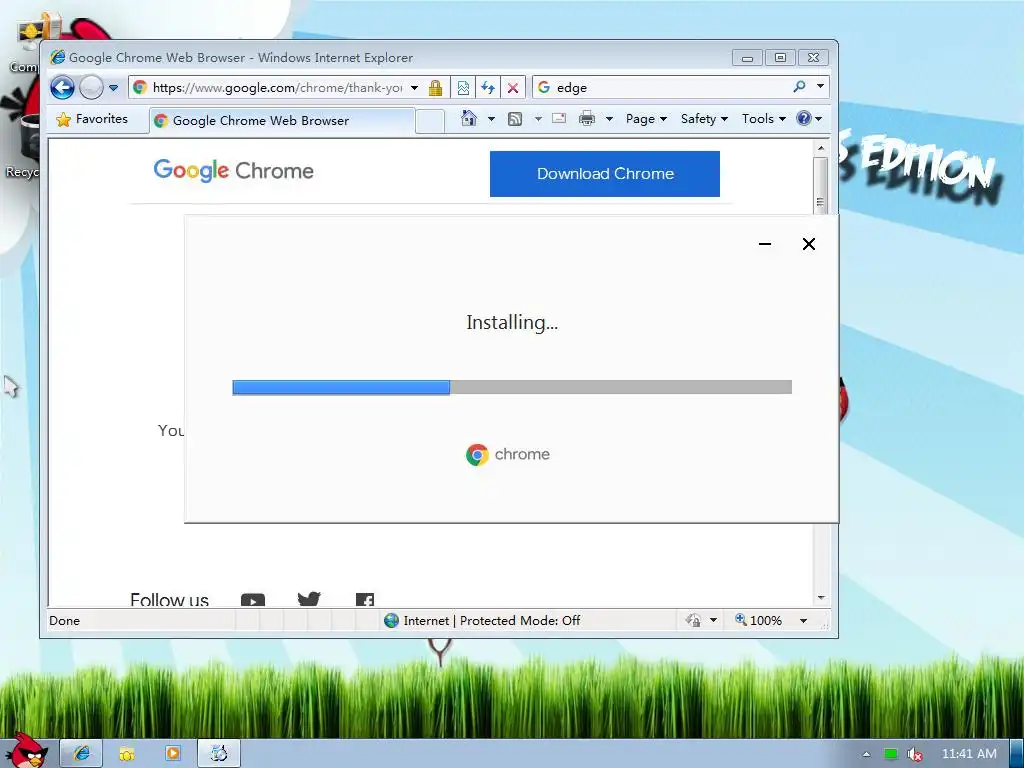Expand the feeds dropdown arrow

click(x=538, y=119)
